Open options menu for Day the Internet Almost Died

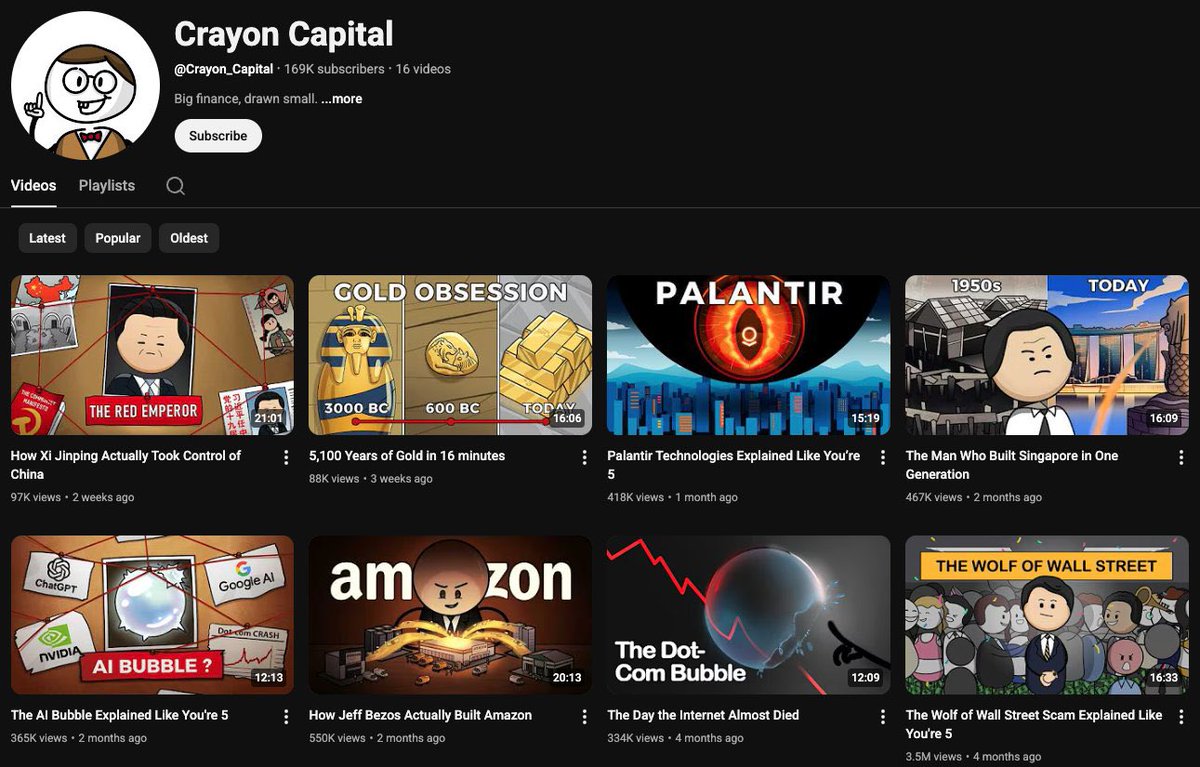[882, 717]
